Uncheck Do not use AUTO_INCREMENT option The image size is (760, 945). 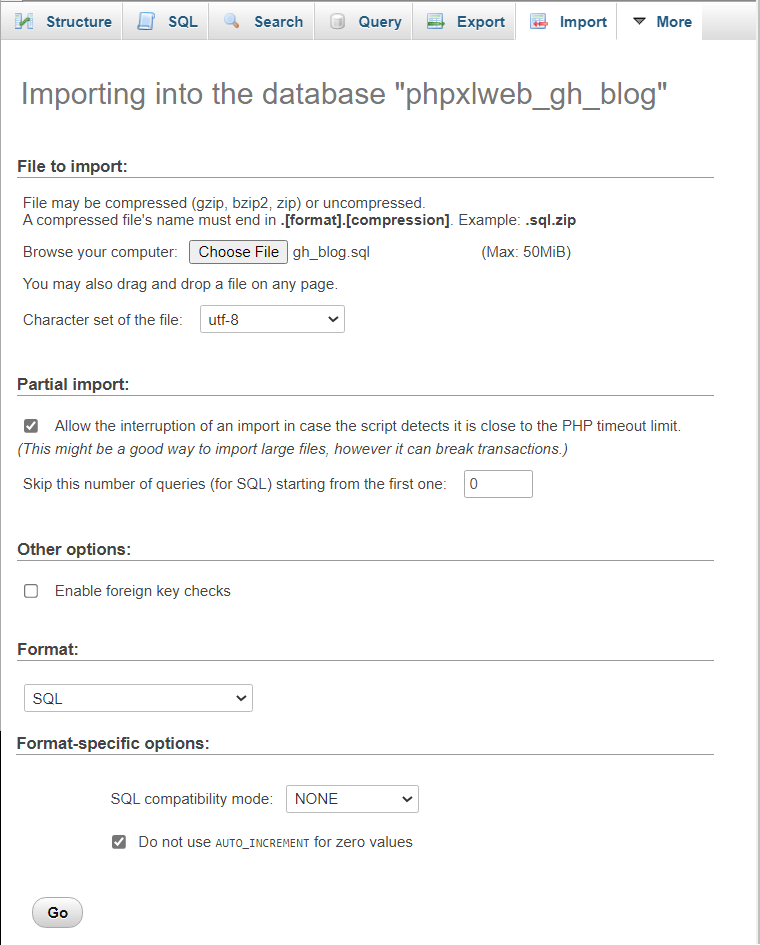click(x=119, y=842)
